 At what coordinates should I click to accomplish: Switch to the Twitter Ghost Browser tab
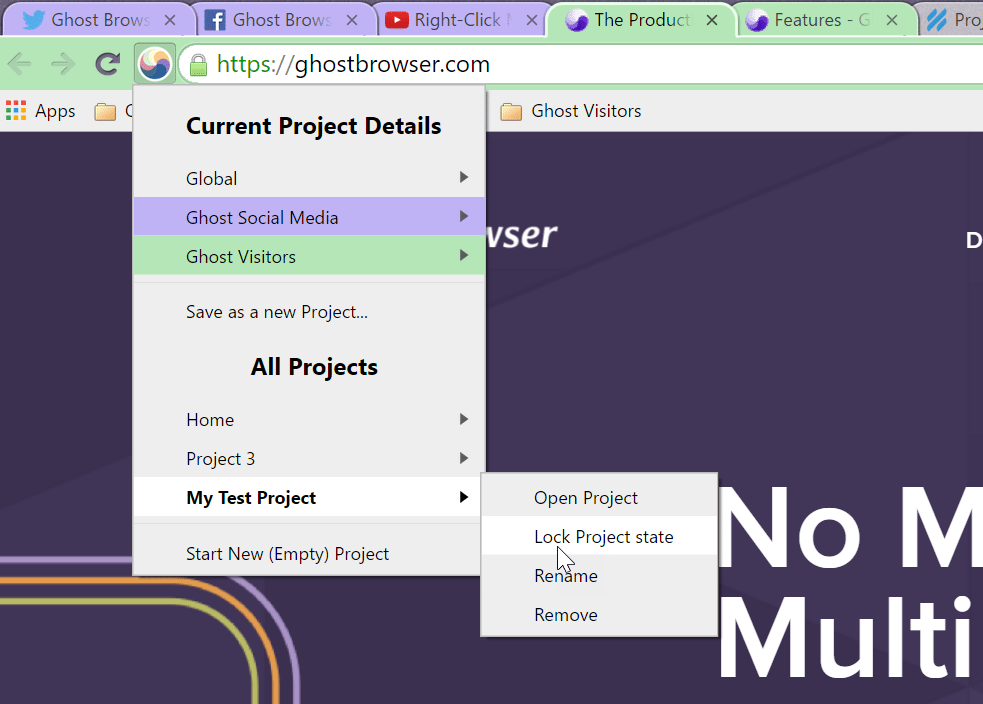click(99, 21)
